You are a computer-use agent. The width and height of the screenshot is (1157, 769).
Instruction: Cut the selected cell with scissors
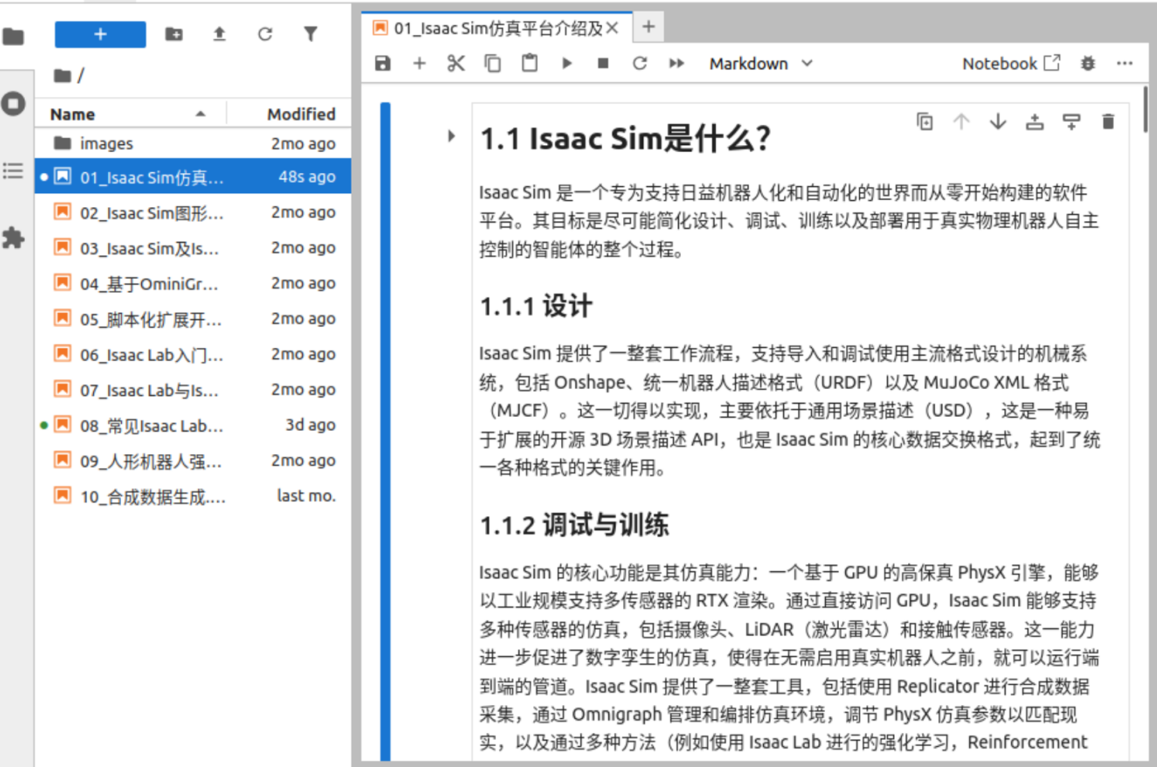click(x=456, y=63)
